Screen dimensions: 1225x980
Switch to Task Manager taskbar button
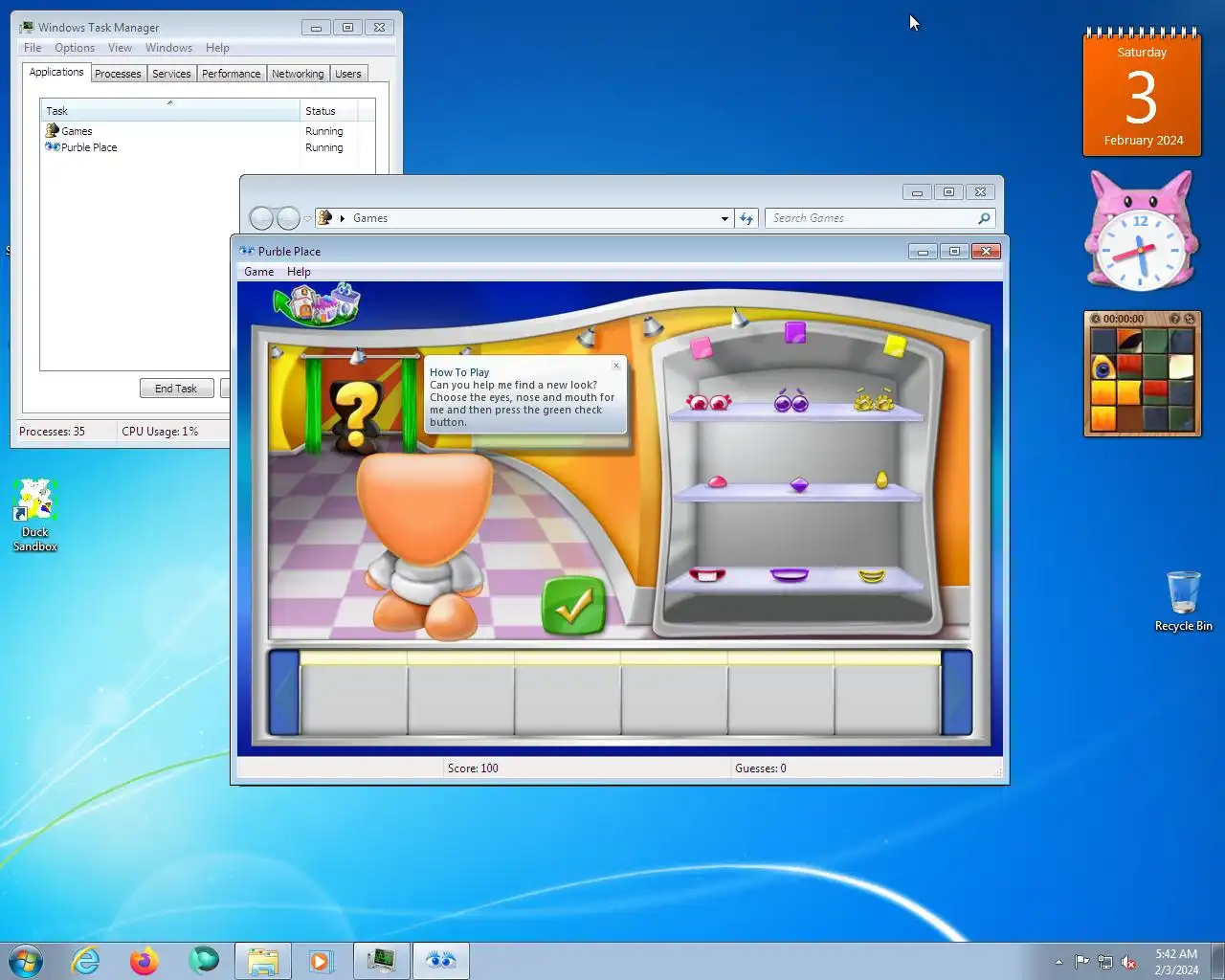[x=381, y=961]
